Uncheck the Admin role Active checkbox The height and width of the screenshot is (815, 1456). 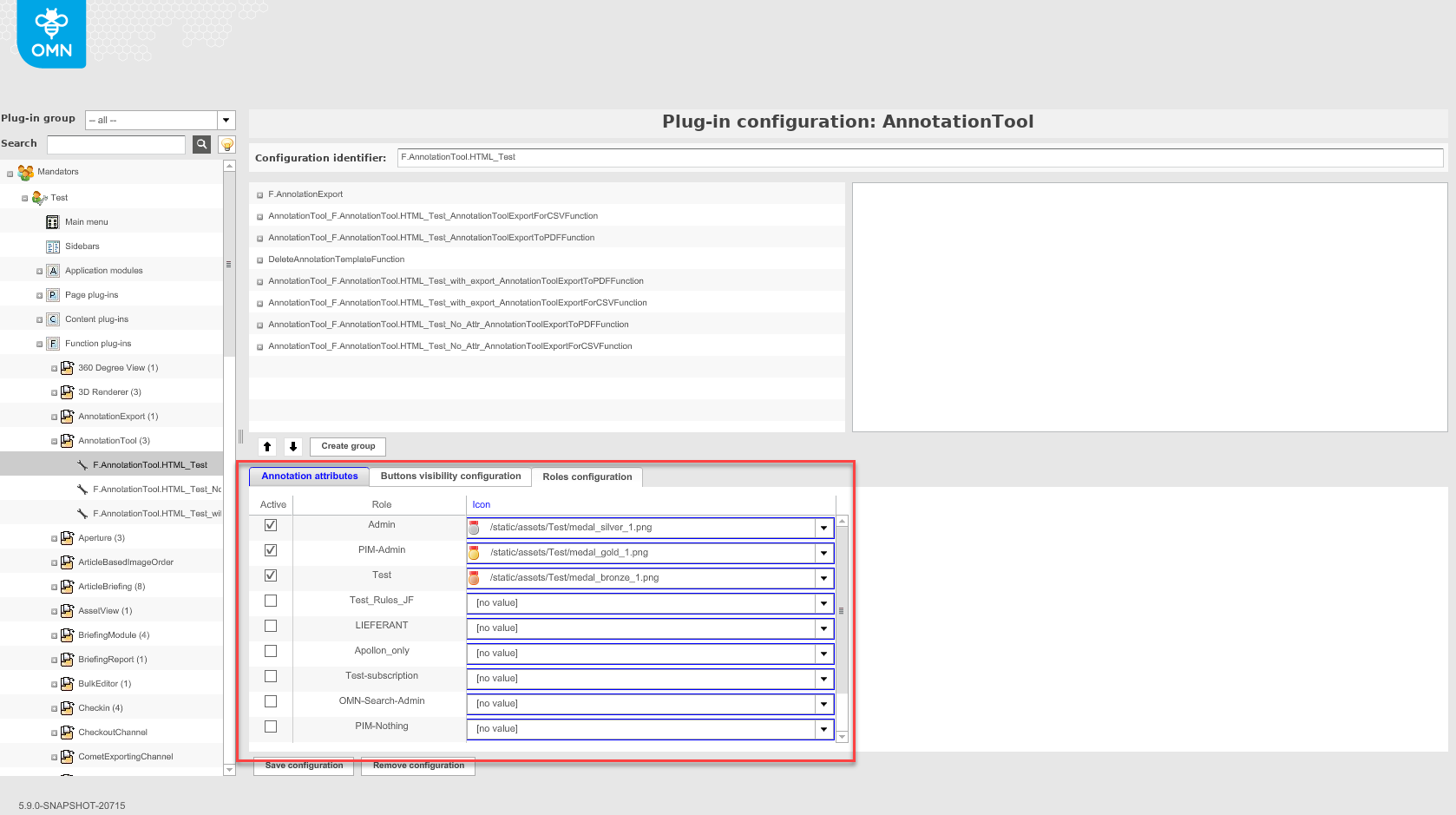tap(271, 524)
